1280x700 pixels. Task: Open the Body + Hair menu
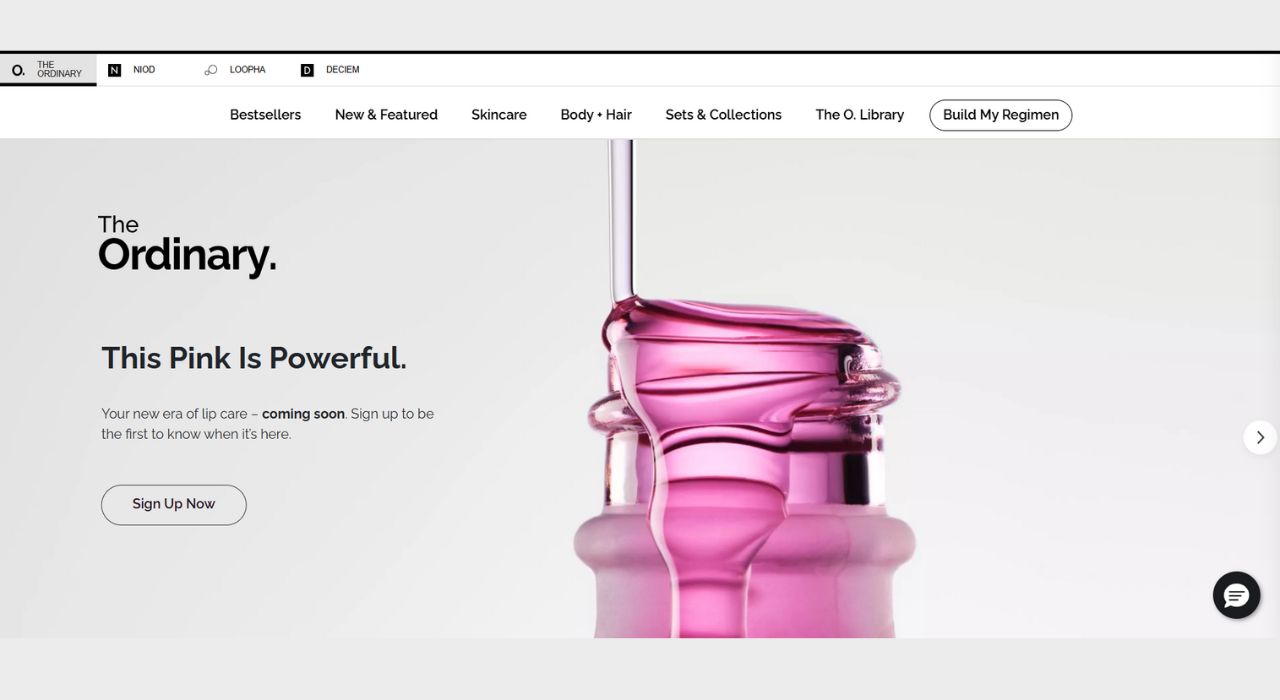tap(596, 115)
